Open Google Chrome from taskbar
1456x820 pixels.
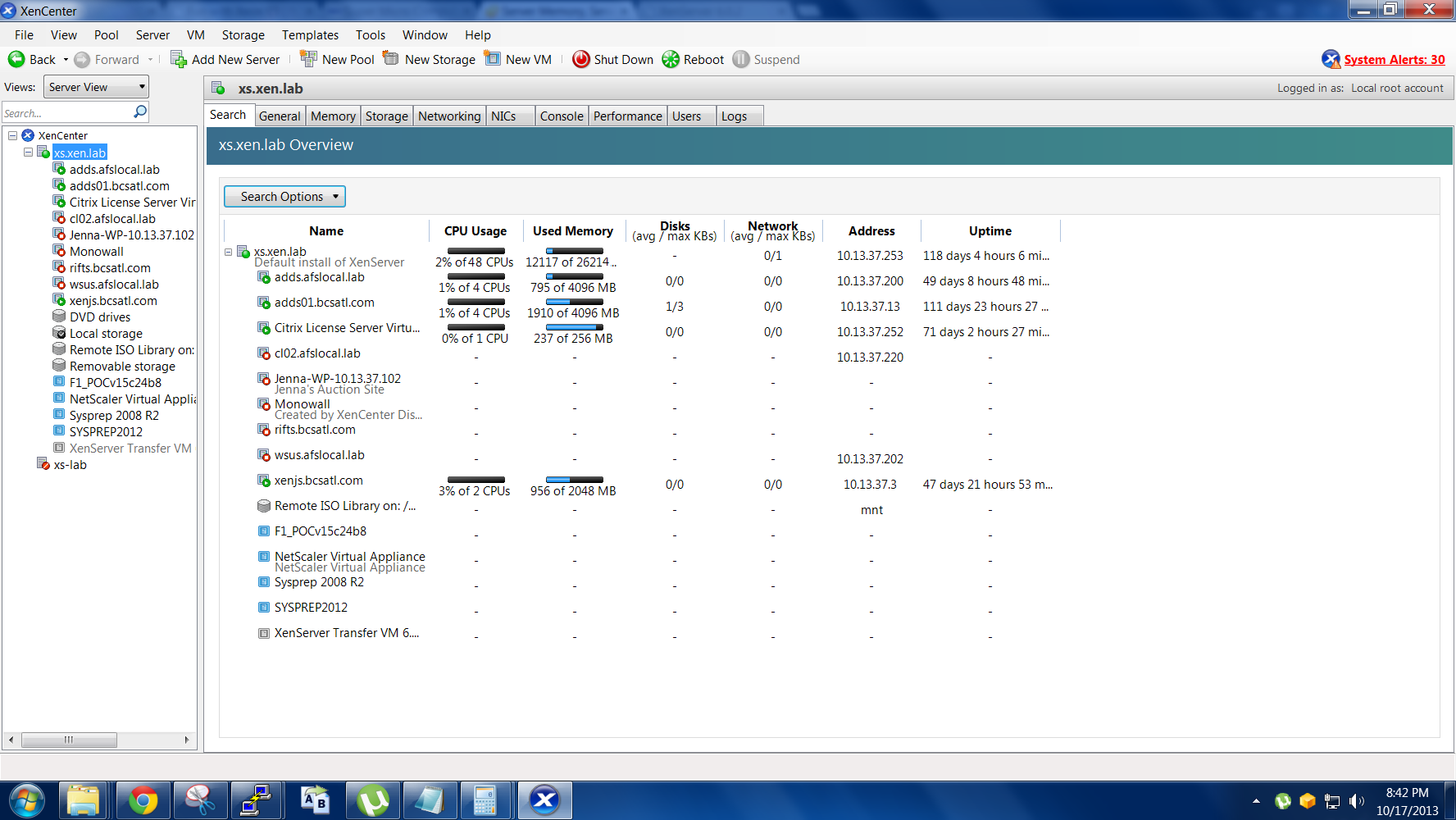click(x=143, y=800)
